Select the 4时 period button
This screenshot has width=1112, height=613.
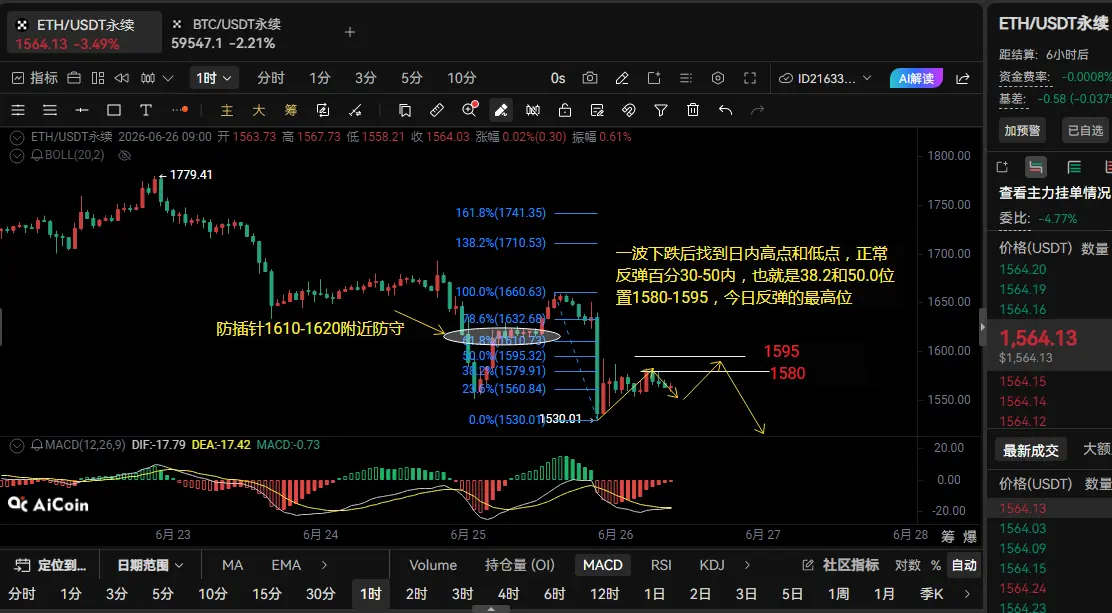[508, 595]
